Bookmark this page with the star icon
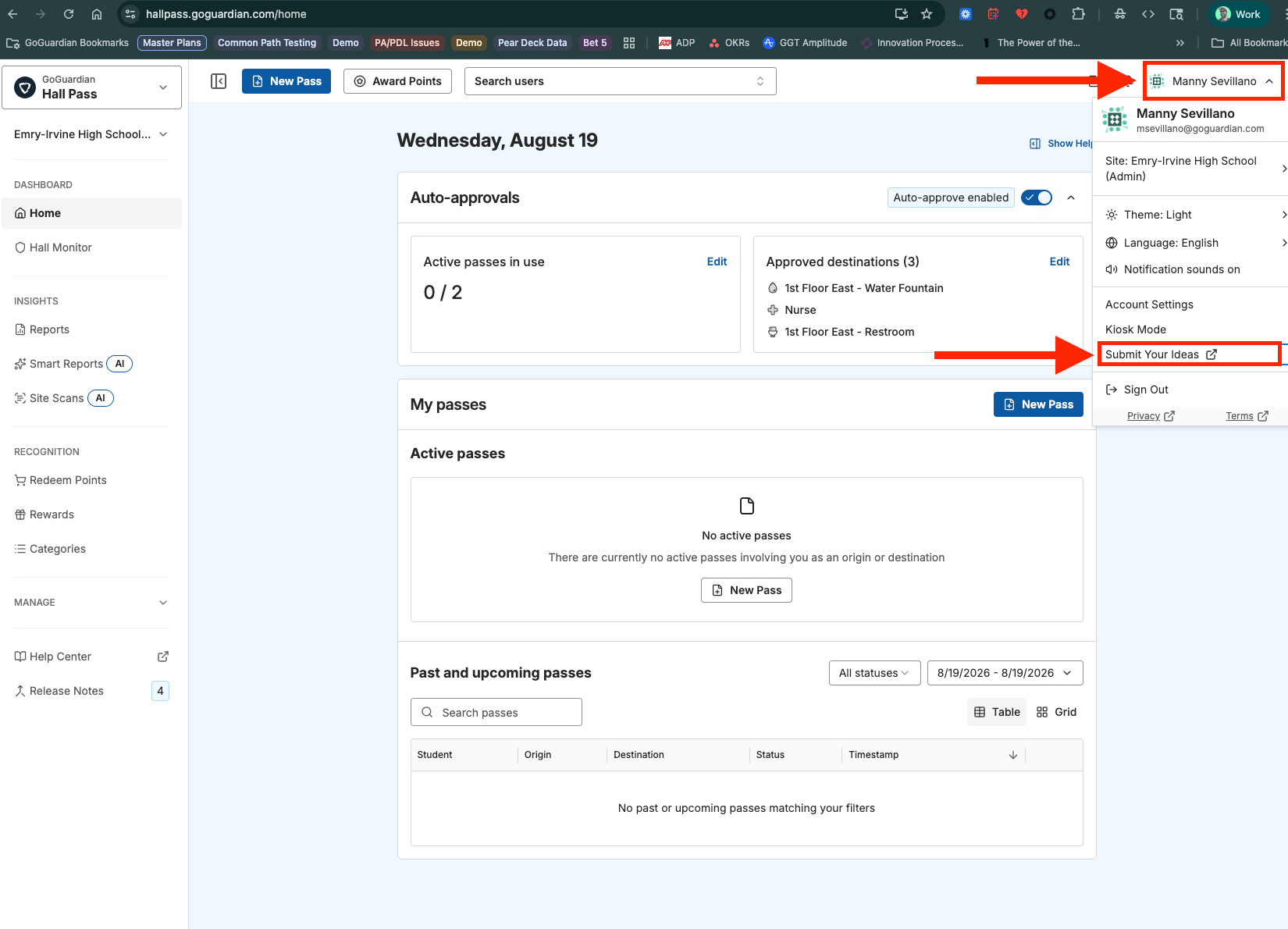This screenshot has width=1288, height=929. pos(927,14)
